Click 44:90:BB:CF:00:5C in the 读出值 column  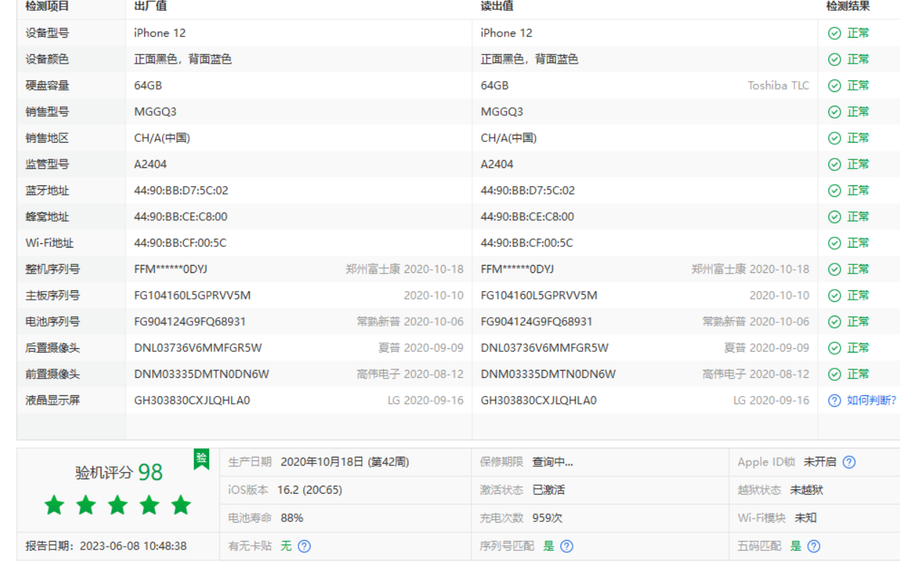click(x=527, y=243)
